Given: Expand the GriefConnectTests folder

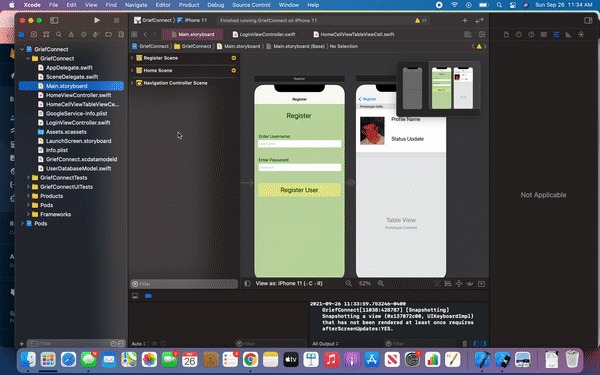Looking at the screenshot, I should point(28,178).
